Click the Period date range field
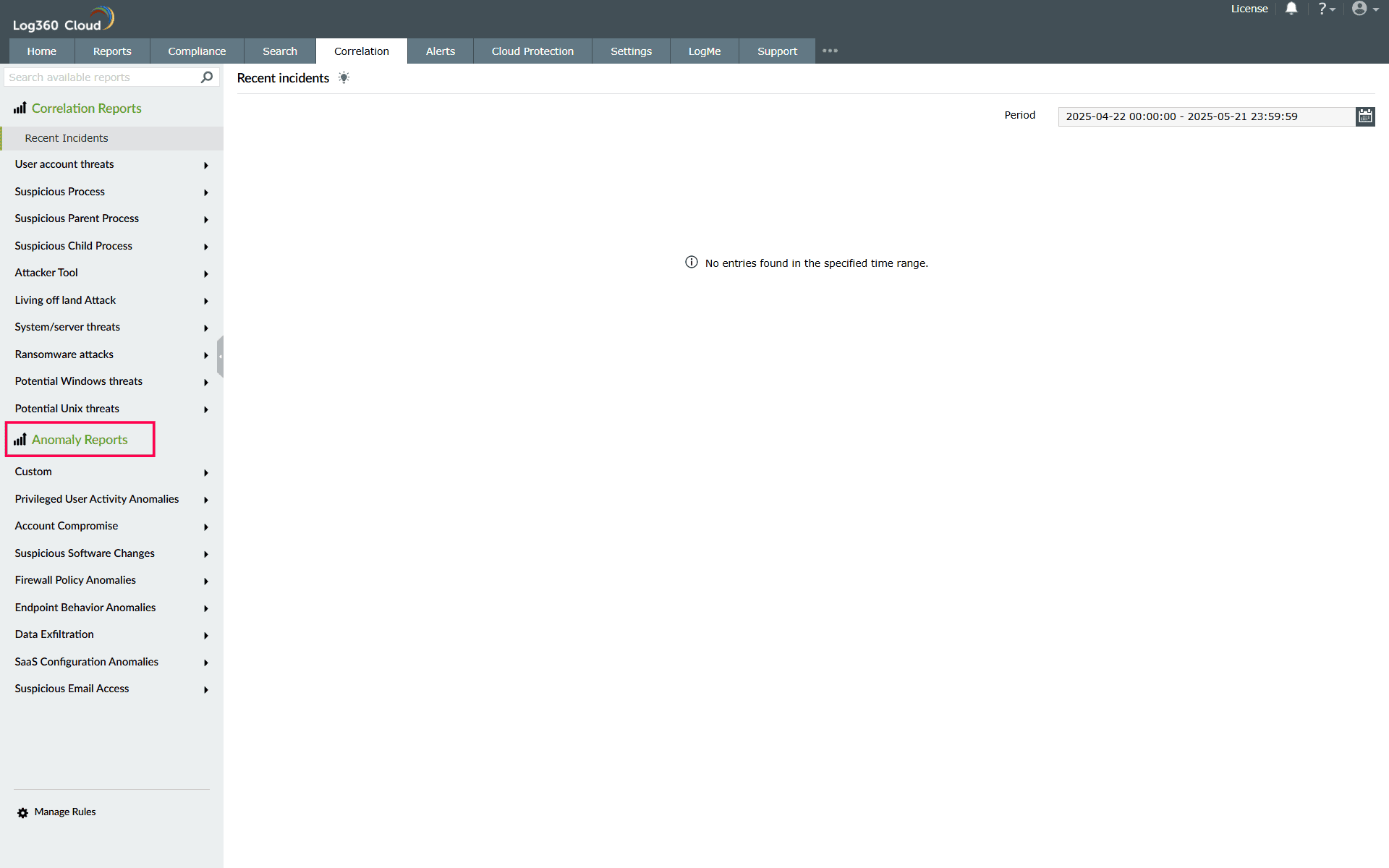Viewport: 1389px width, 868px height. pyautogui.click(x=1206, y=116)
